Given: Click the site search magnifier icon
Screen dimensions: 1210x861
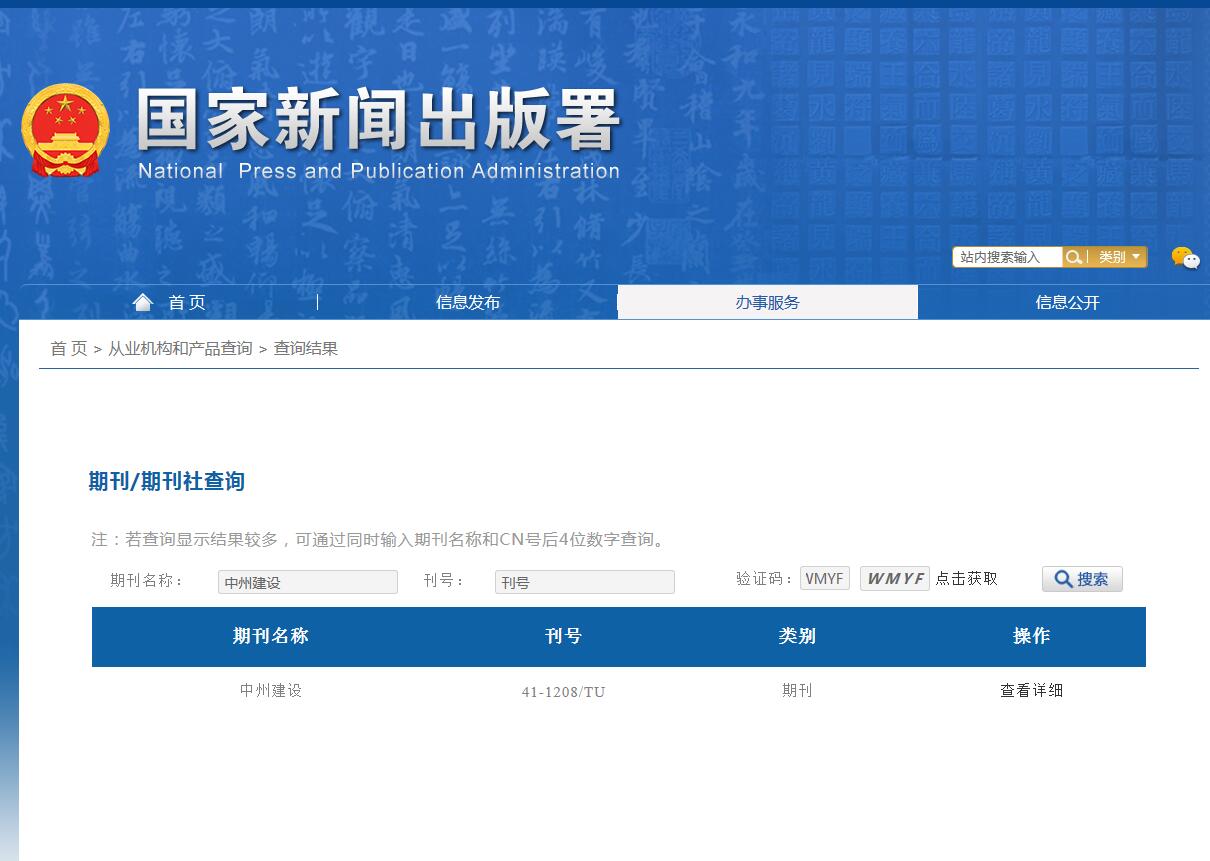Looking at the screenshot, I should [x=1074, y=257].
